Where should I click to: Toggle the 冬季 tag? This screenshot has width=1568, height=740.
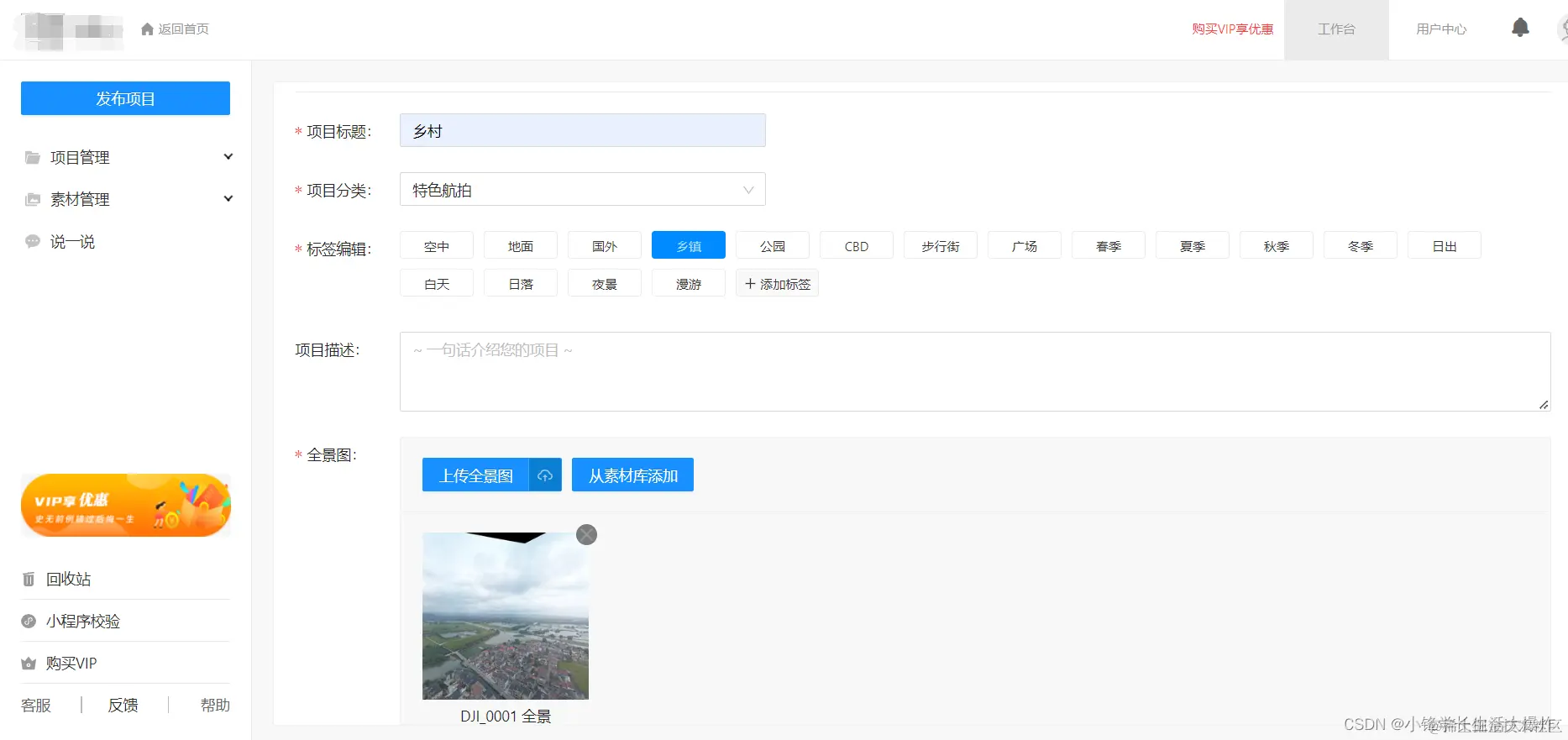(x=1361, y=245)
